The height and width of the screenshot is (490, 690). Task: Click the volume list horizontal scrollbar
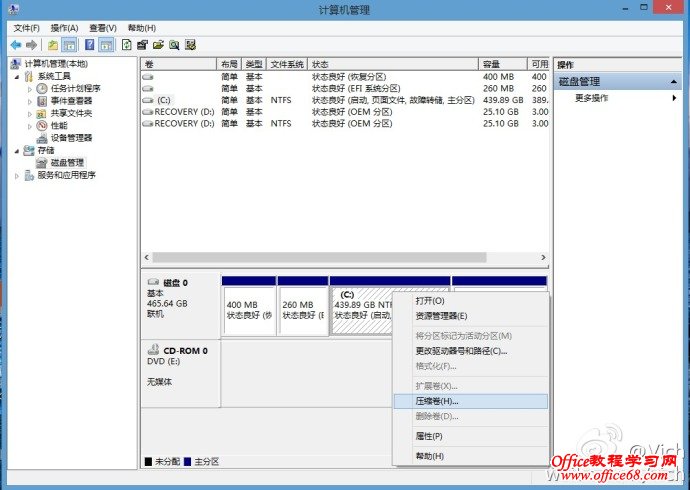340,257
